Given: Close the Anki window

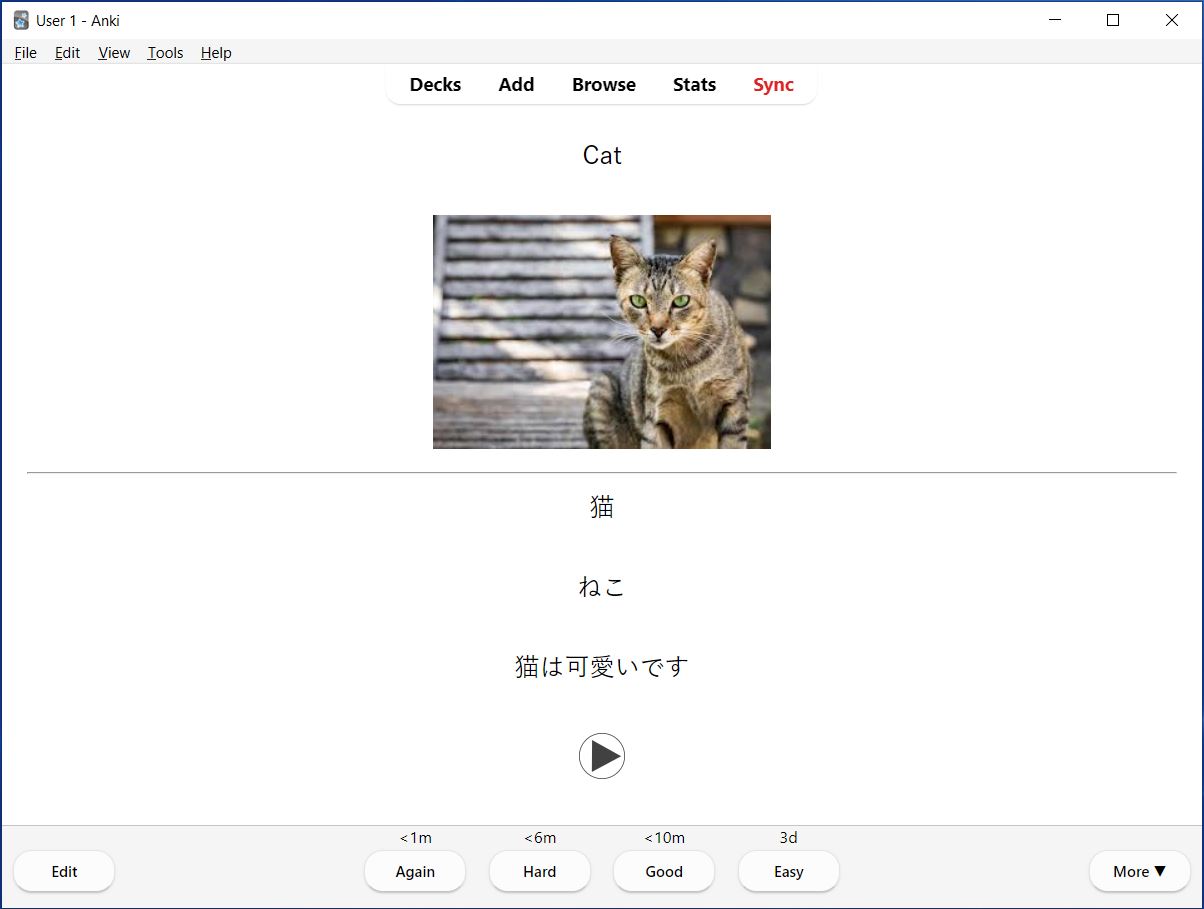Looking at the screenshot, I should click(x=1172, y=20).
